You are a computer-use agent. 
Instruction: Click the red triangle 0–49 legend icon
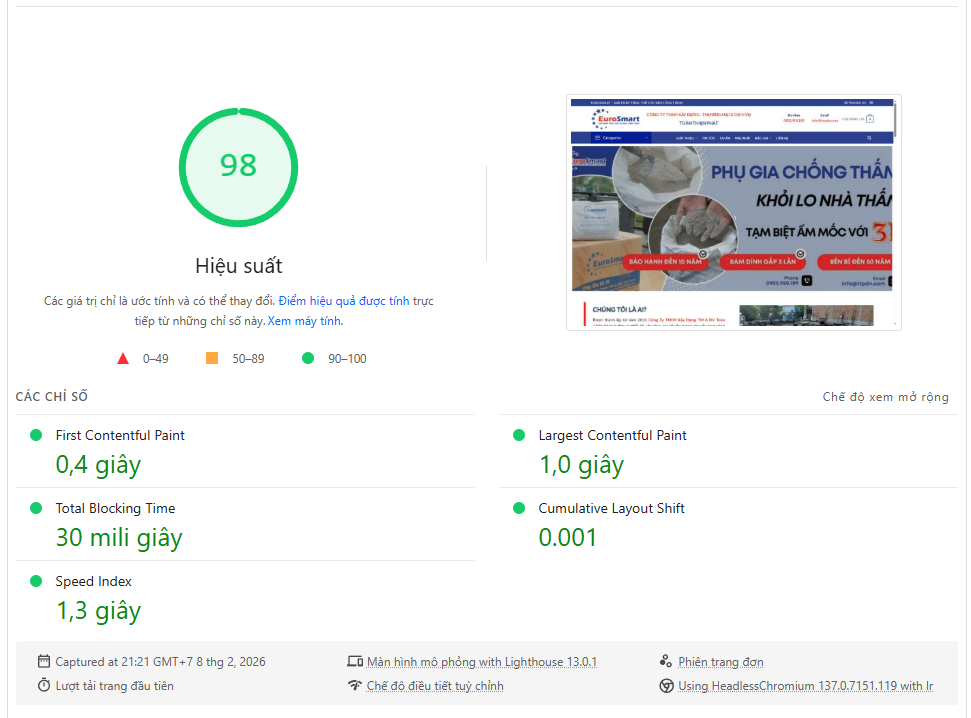click(123, 359)
